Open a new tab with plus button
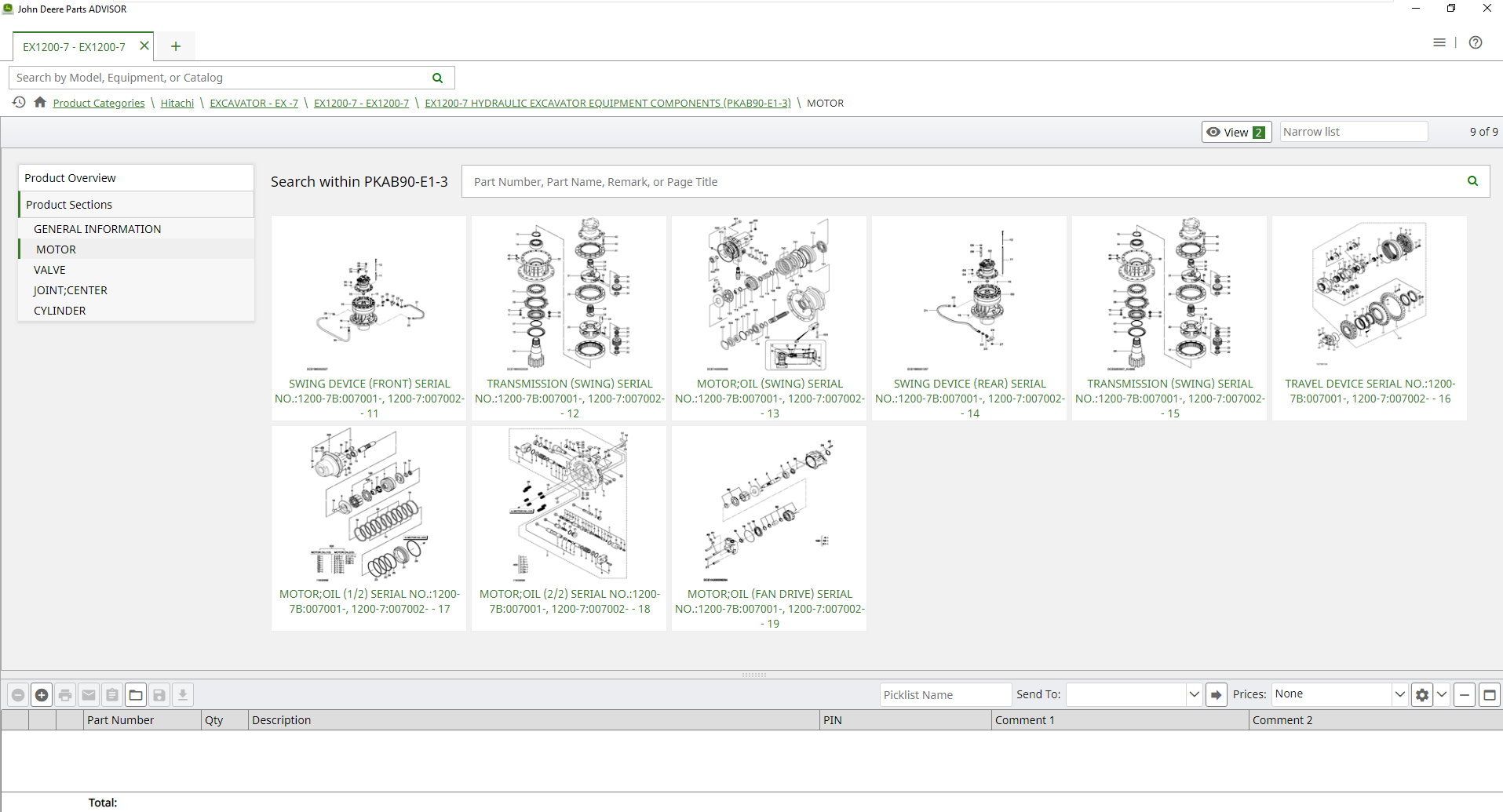 point(176,46)
